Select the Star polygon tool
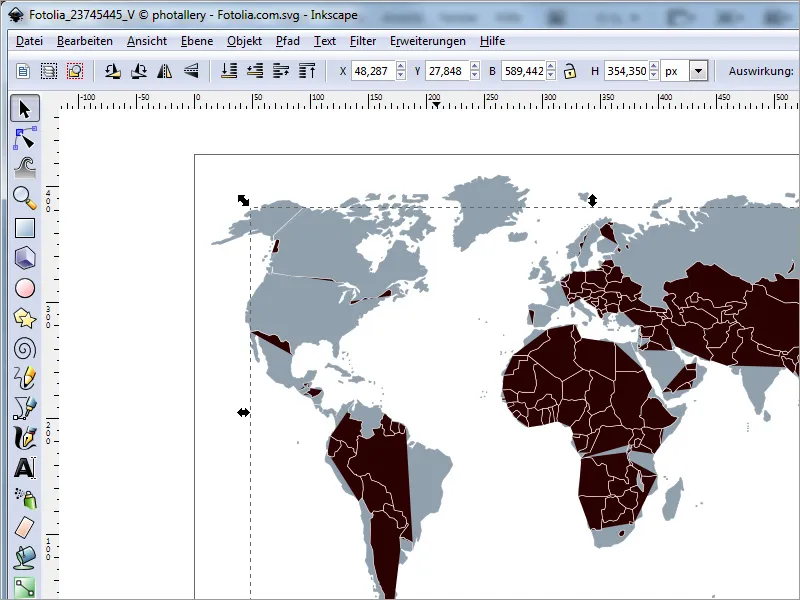This screenshot has width=800, height=600. point(24,318)
